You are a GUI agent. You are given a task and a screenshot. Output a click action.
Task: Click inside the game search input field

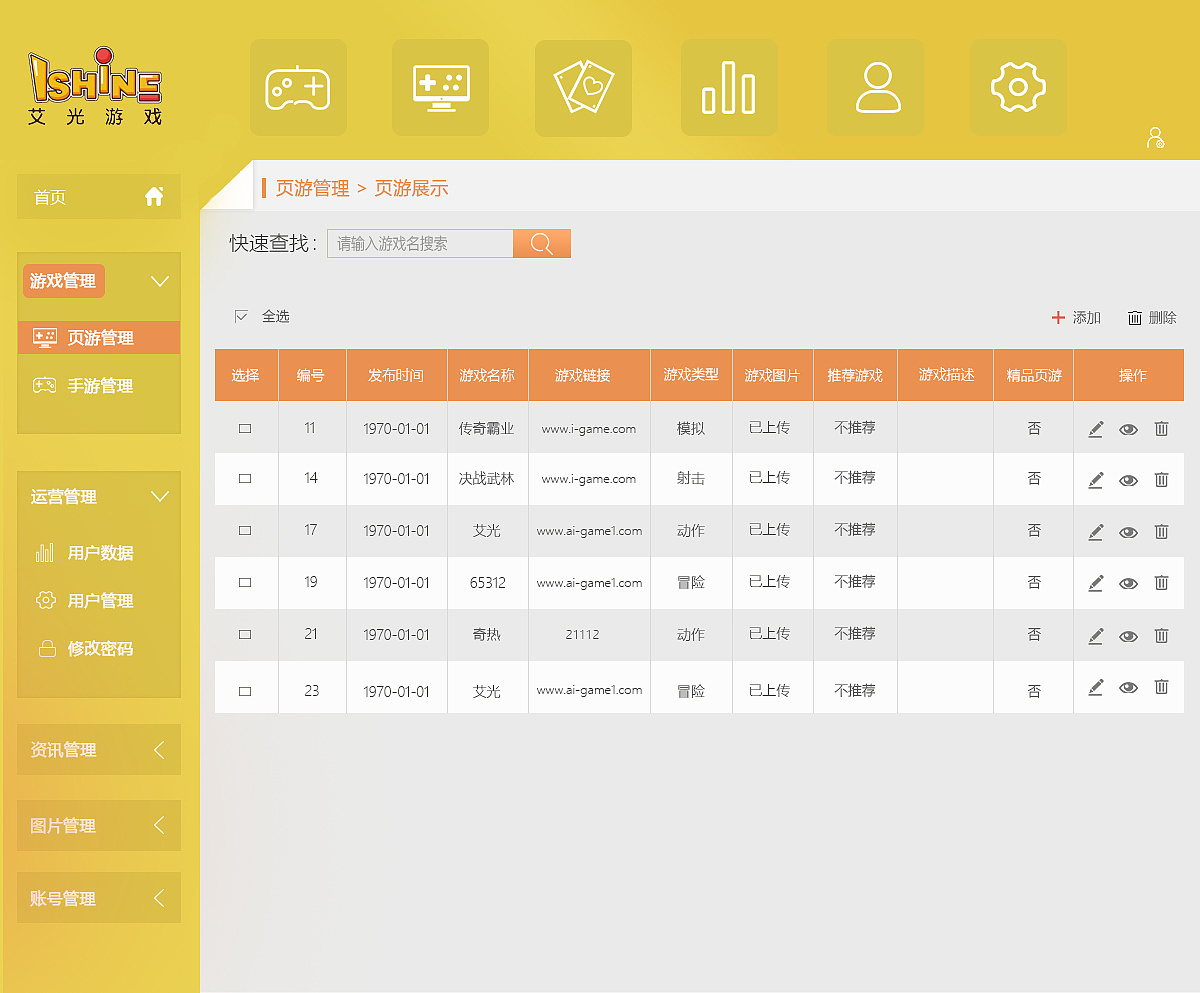point(420,243)
